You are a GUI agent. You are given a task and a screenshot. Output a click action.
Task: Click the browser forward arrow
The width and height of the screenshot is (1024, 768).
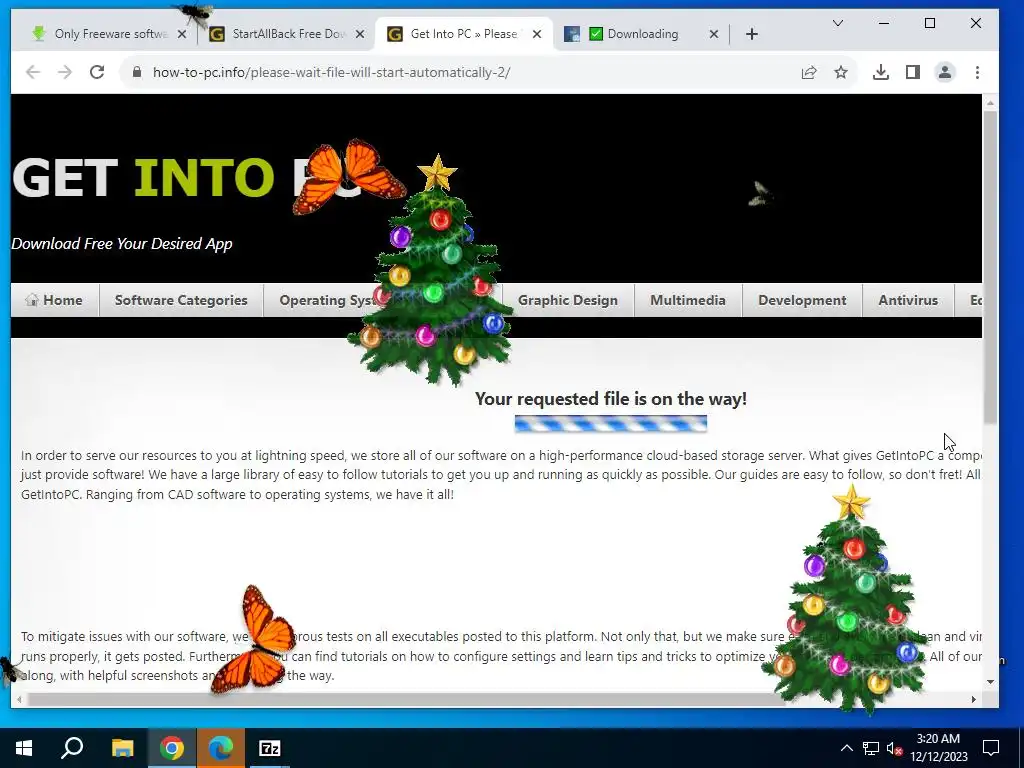point(65,72)
